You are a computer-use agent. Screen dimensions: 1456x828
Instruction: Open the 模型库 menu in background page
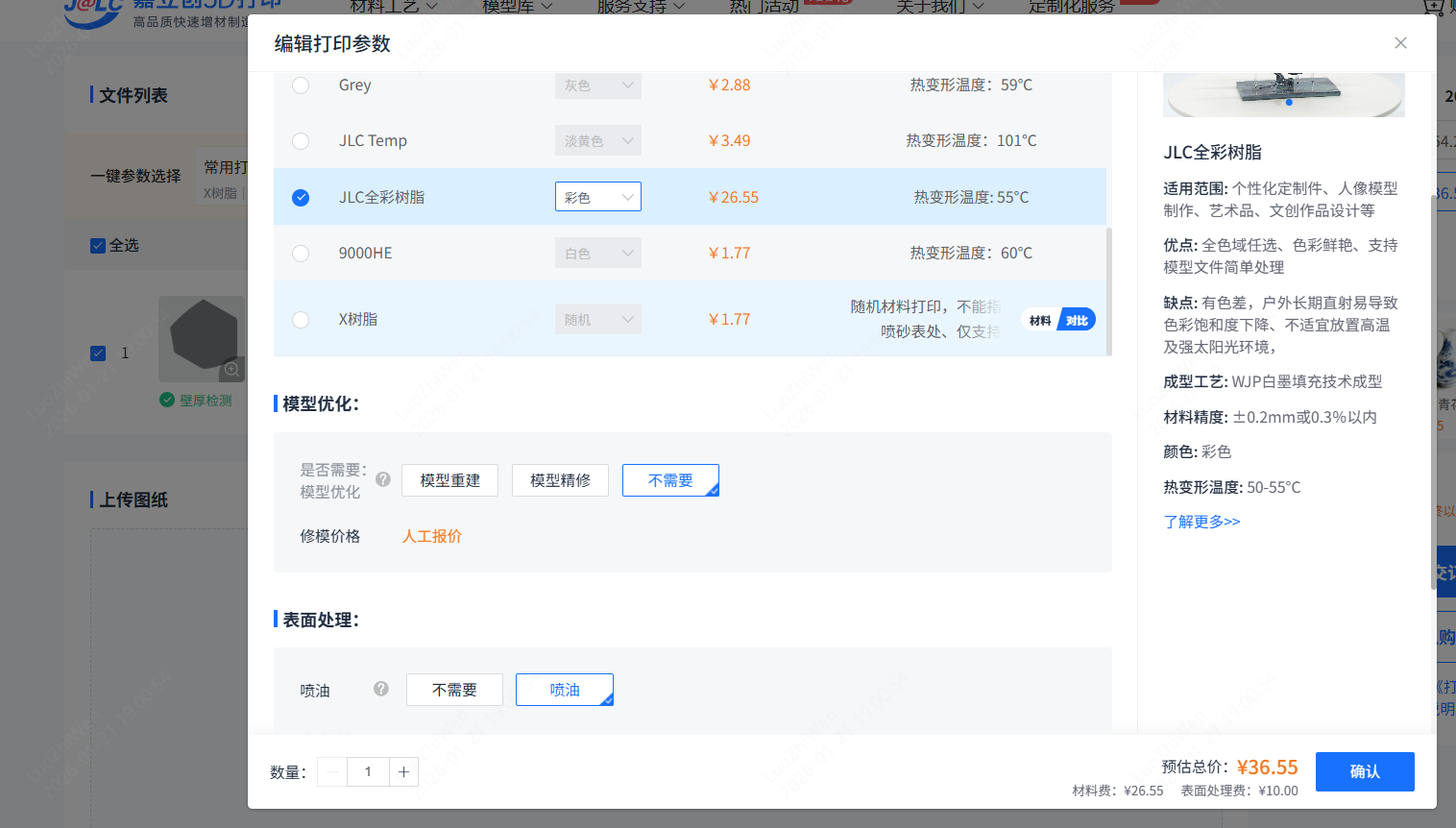coord(517,6)
